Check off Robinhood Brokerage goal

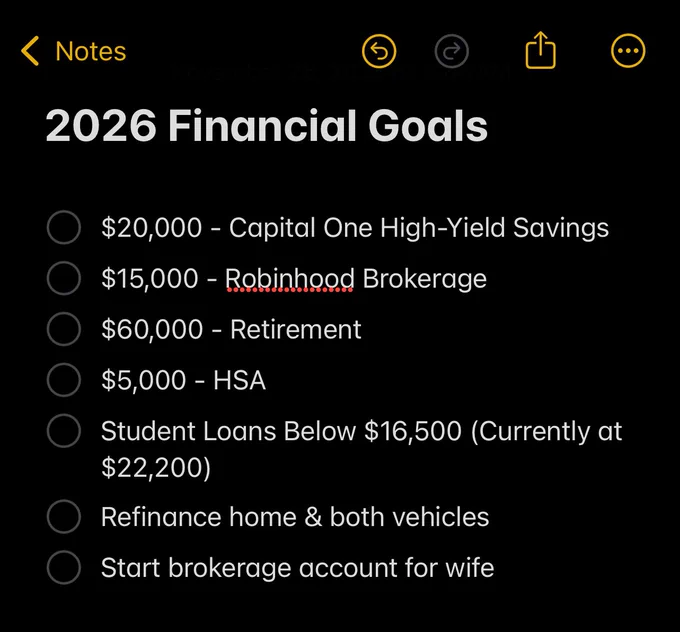point(64,278)
